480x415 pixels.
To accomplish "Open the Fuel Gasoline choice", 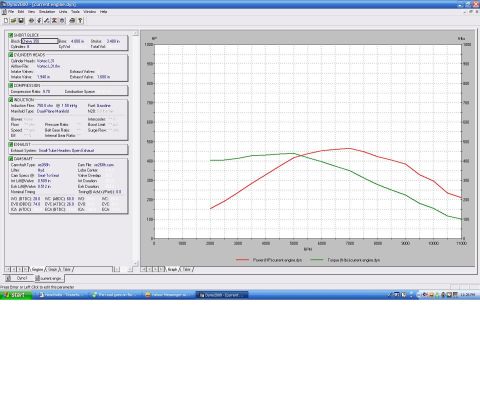I will click(x=104, y=106).
